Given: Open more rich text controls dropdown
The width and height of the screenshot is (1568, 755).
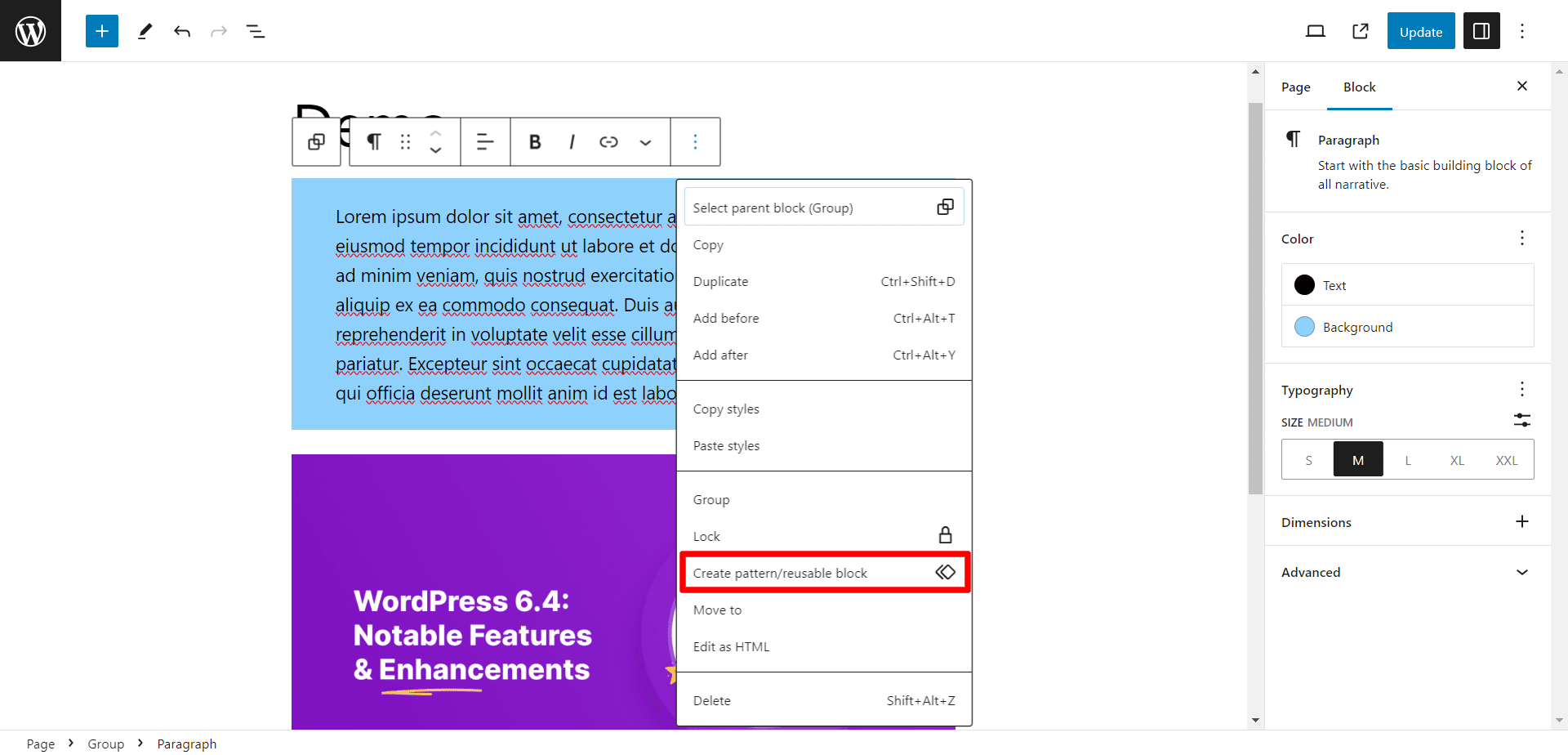Looking at the screenshot, I should [x=645, y=142].
